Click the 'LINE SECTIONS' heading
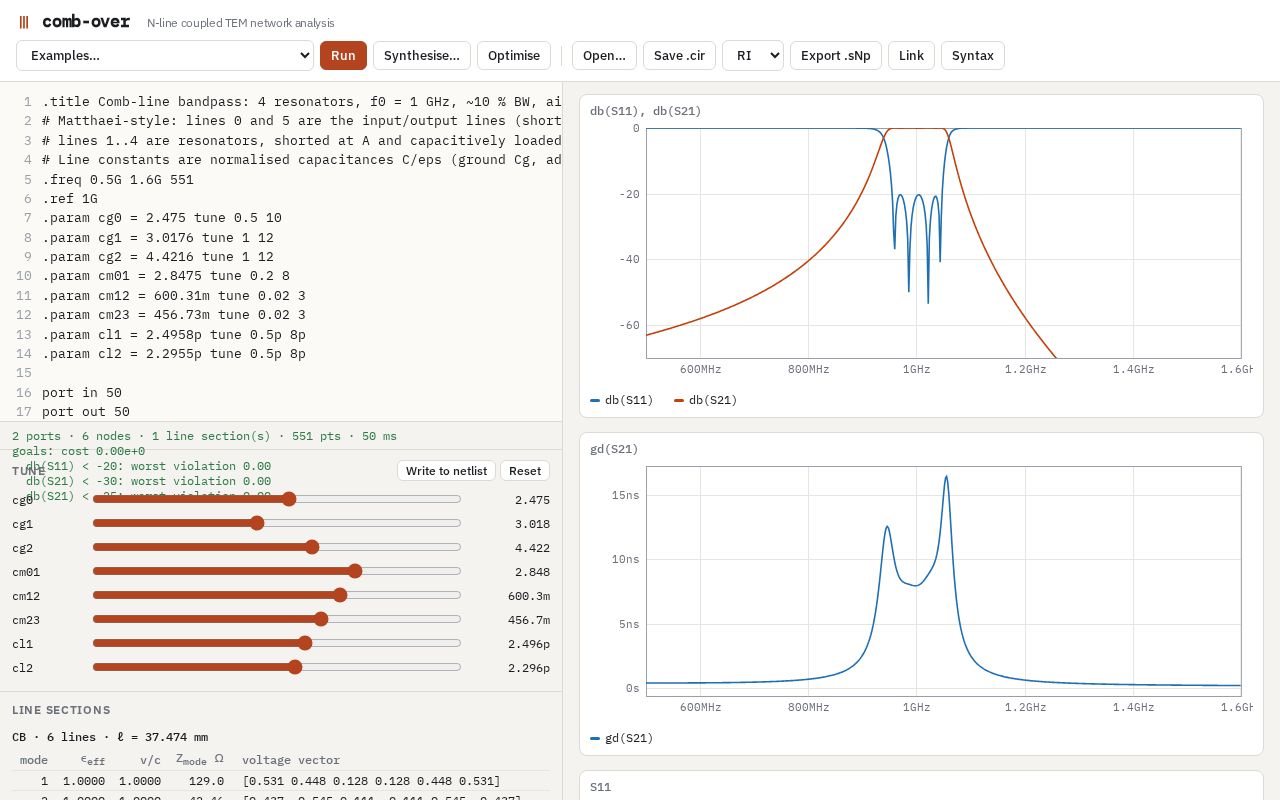 61,710
